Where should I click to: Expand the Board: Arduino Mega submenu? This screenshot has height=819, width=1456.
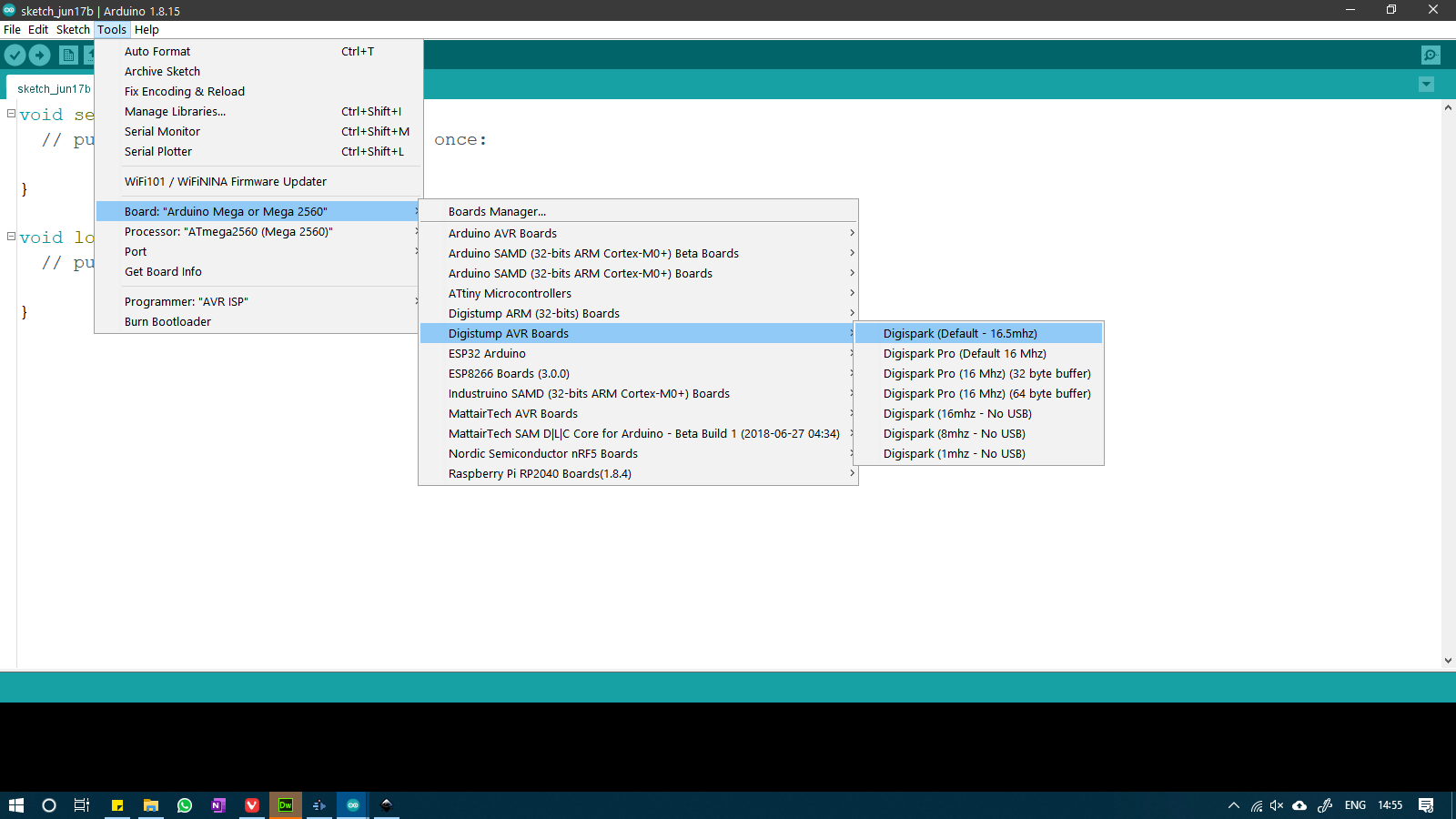pos(259,212)
